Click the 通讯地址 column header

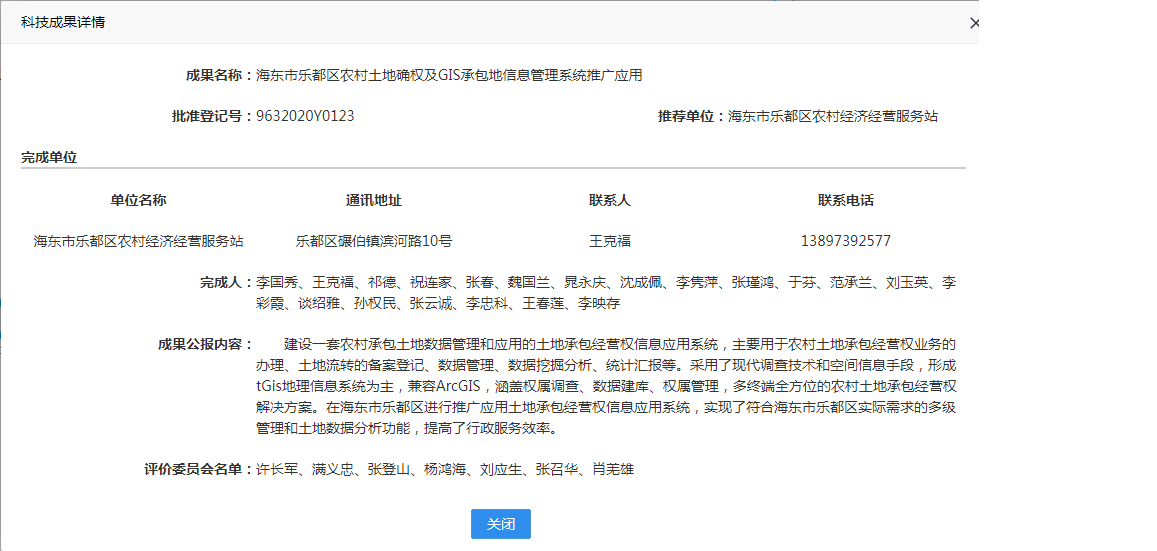(x=374, y=200)
